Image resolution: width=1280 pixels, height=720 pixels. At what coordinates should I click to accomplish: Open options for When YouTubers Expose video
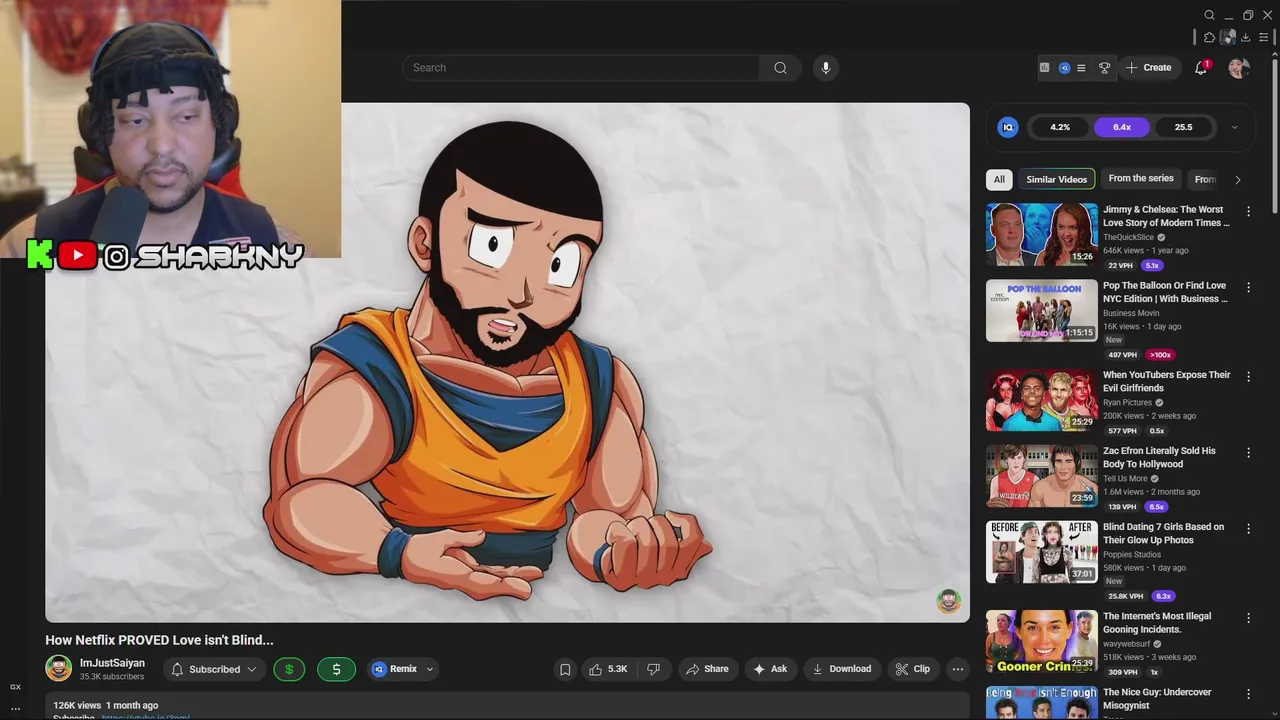1248,376
